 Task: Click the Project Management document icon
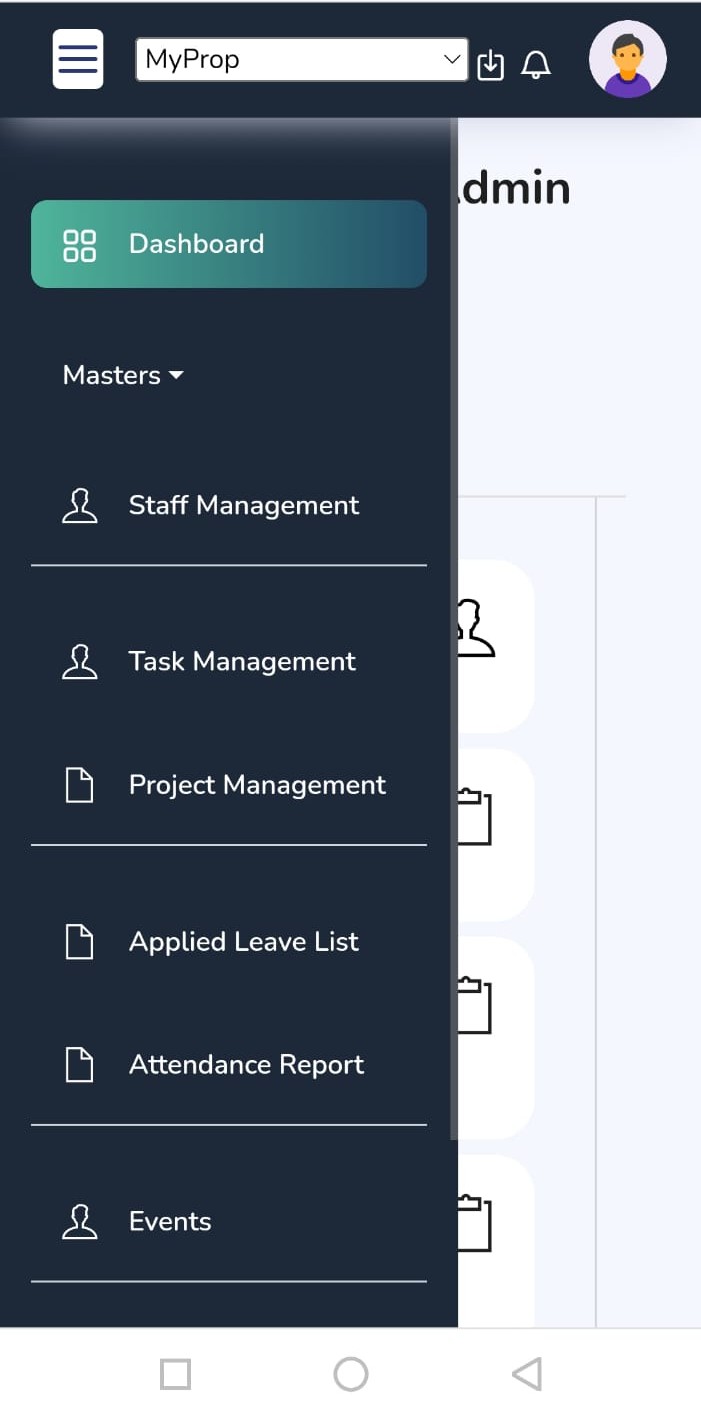80,785
